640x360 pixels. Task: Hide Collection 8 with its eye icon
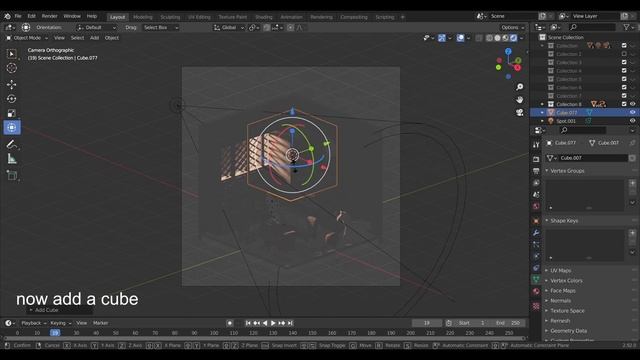[632, 104]
